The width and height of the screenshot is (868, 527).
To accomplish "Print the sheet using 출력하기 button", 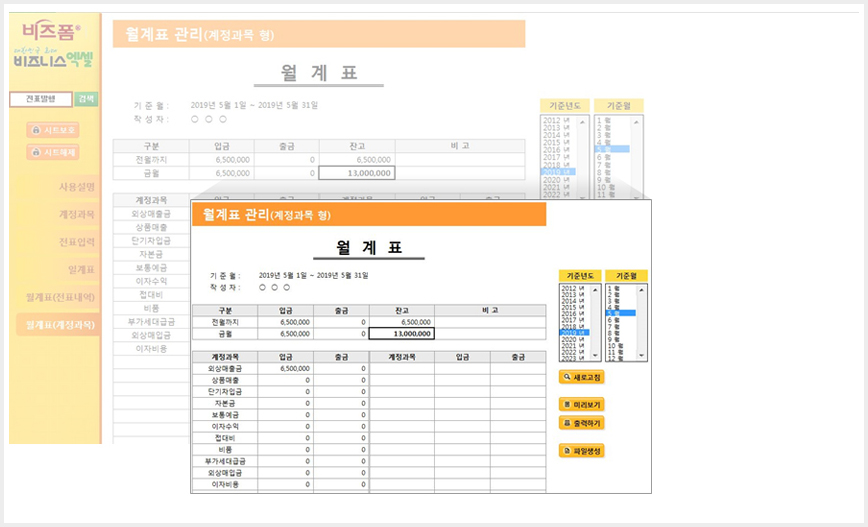I will click(x=581, y=423).
